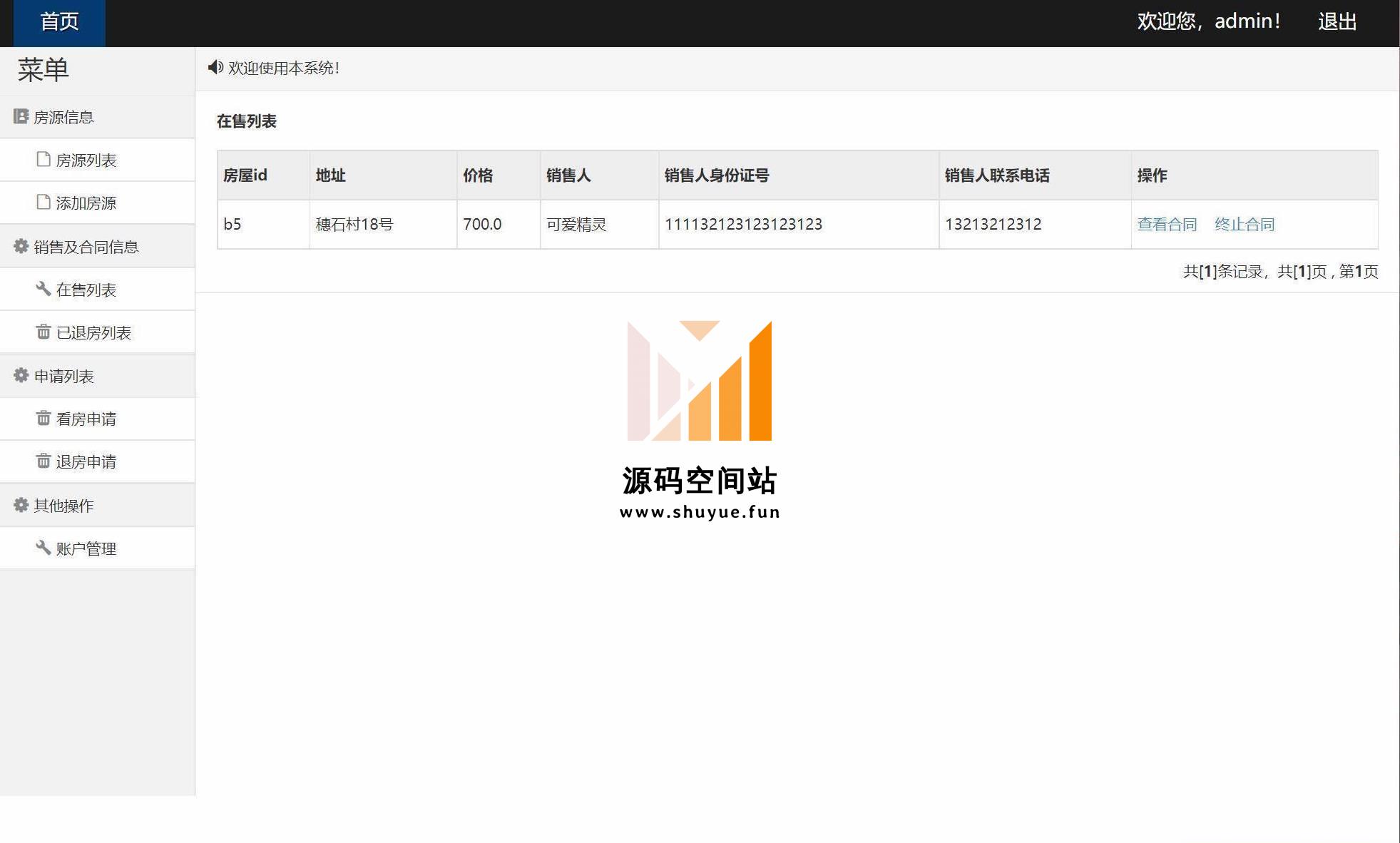This screenshot has width=1400, height=843.
Task: Click the 退出 logout link
Action: [x=1337, y=21]
